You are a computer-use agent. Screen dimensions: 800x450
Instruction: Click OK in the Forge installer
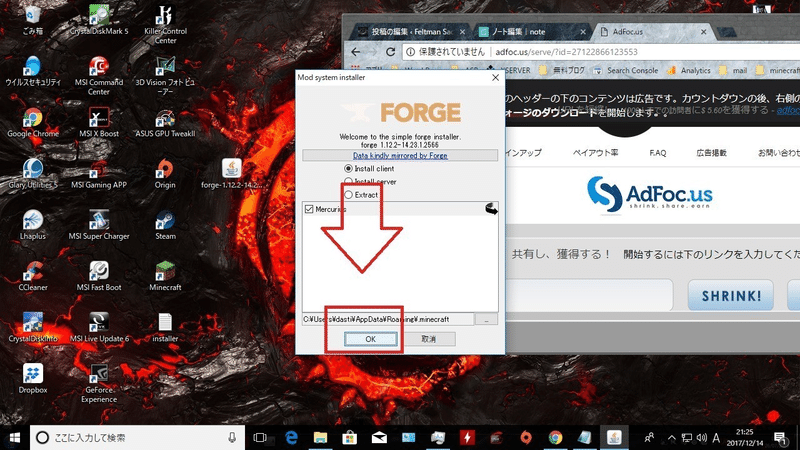click(x=370, y=339)
